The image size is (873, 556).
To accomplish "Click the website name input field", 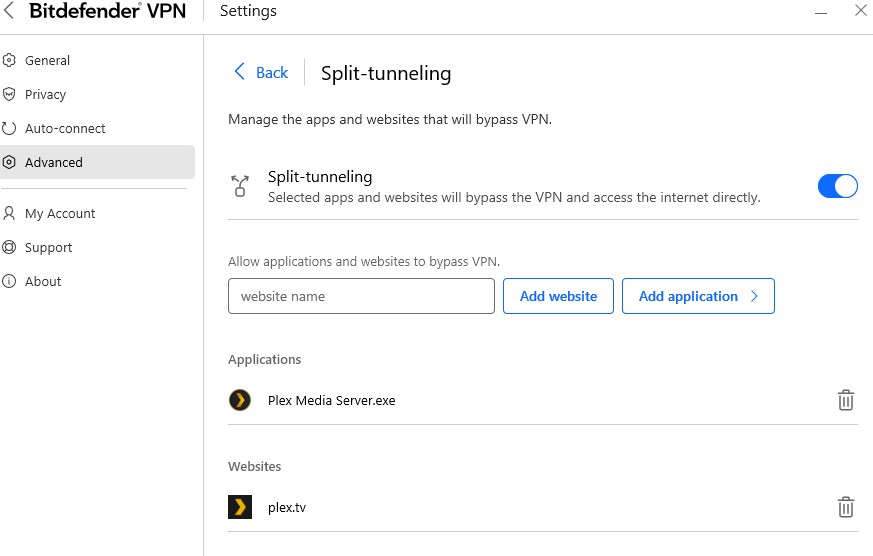I will tap(361, 296).
